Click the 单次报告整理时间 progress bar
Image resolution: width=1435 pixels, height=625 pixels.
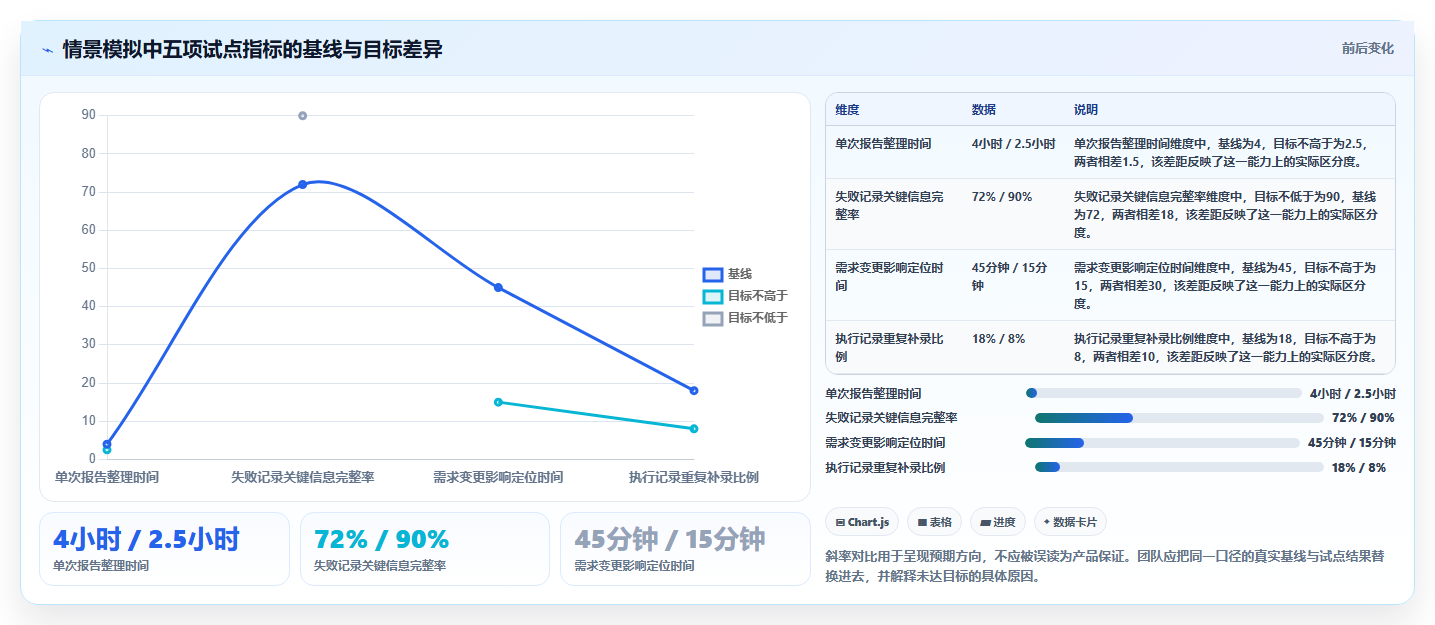coord(1164,394)
